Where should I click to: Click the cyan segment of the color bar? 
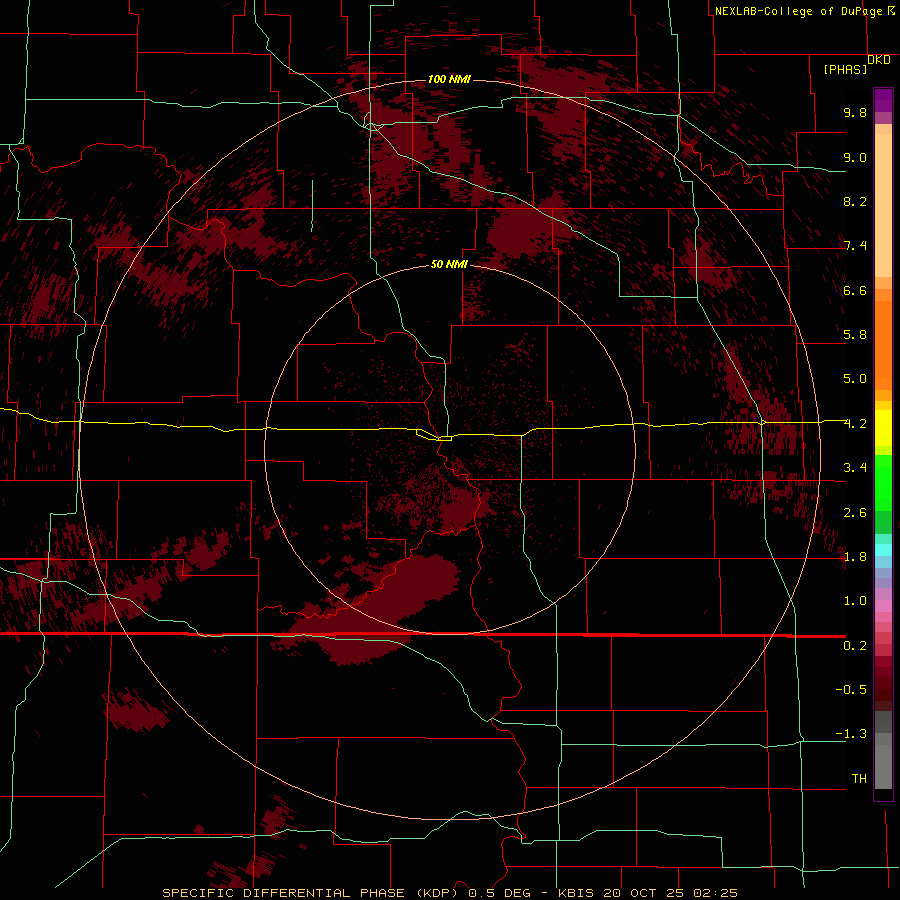point(883,550)
